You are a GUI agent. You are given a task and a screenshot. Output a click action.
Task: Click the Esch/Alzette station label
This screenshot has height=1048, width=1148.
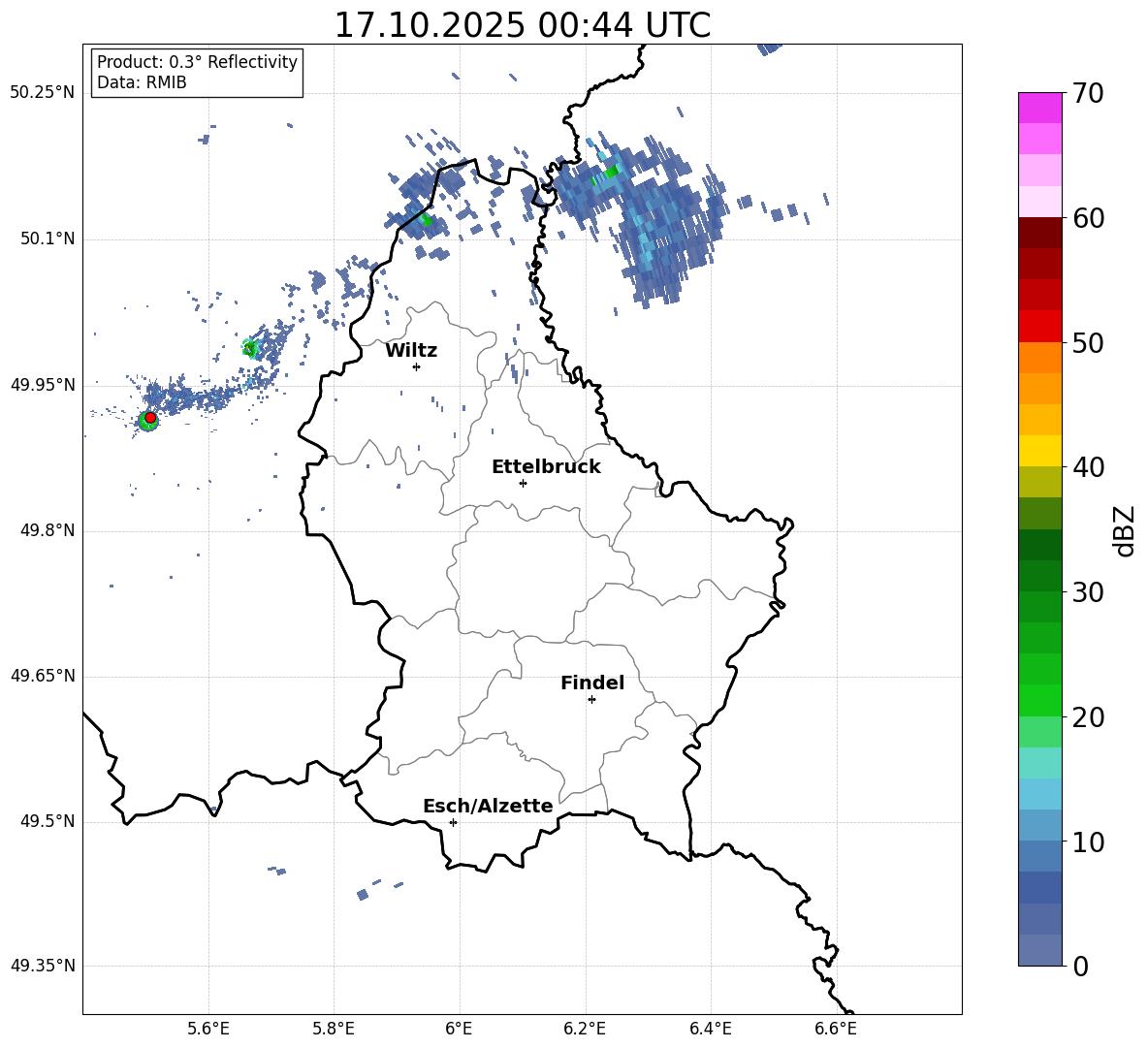tap(488, 806)
